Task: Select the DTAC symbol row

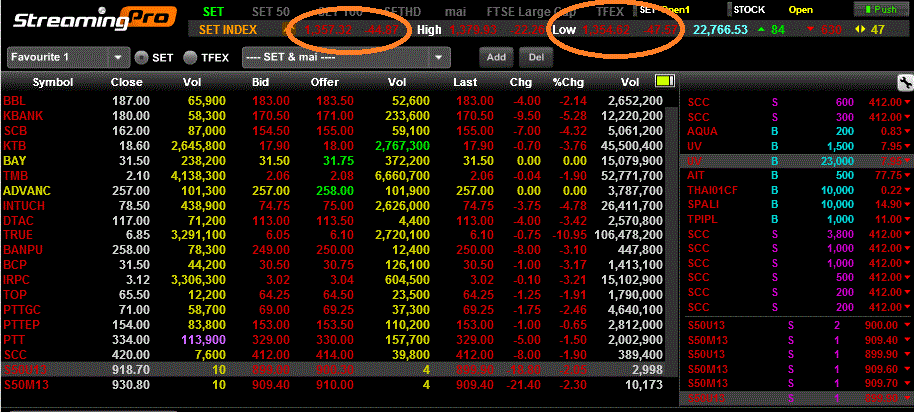Action: click(x=333, y=221)
